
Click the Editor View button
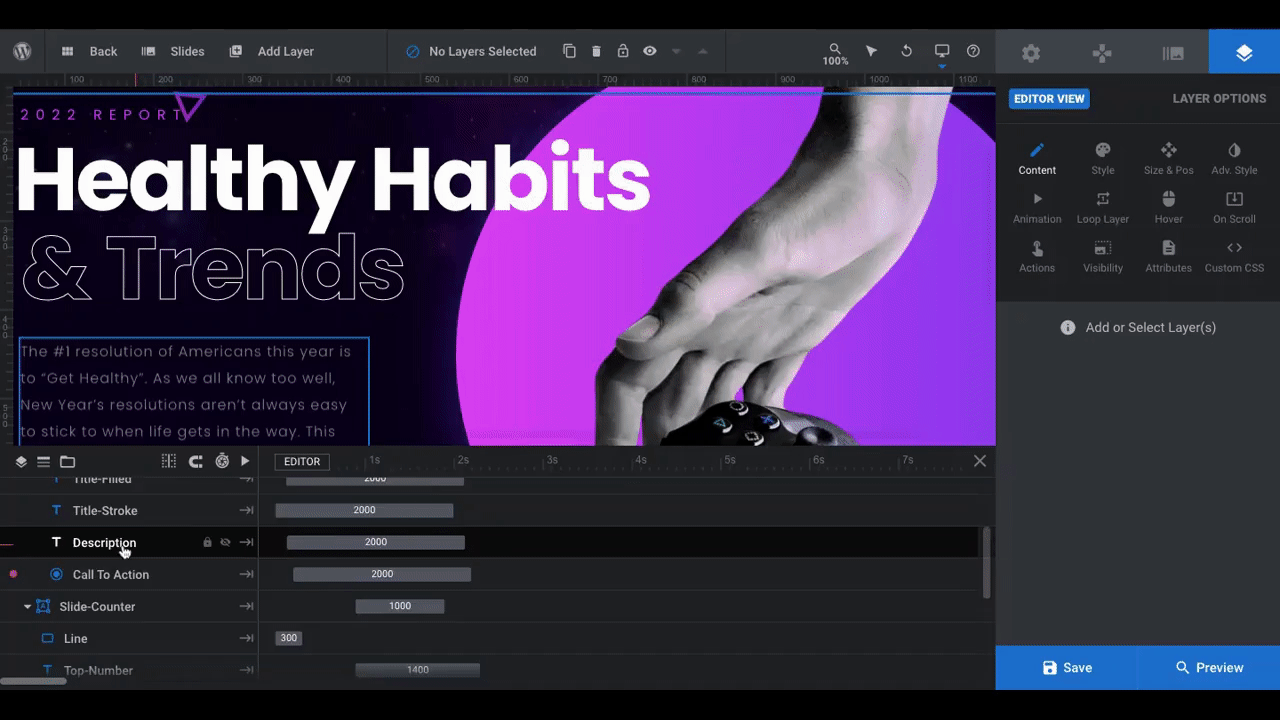pyautogui.click(x=1049, y=99)
